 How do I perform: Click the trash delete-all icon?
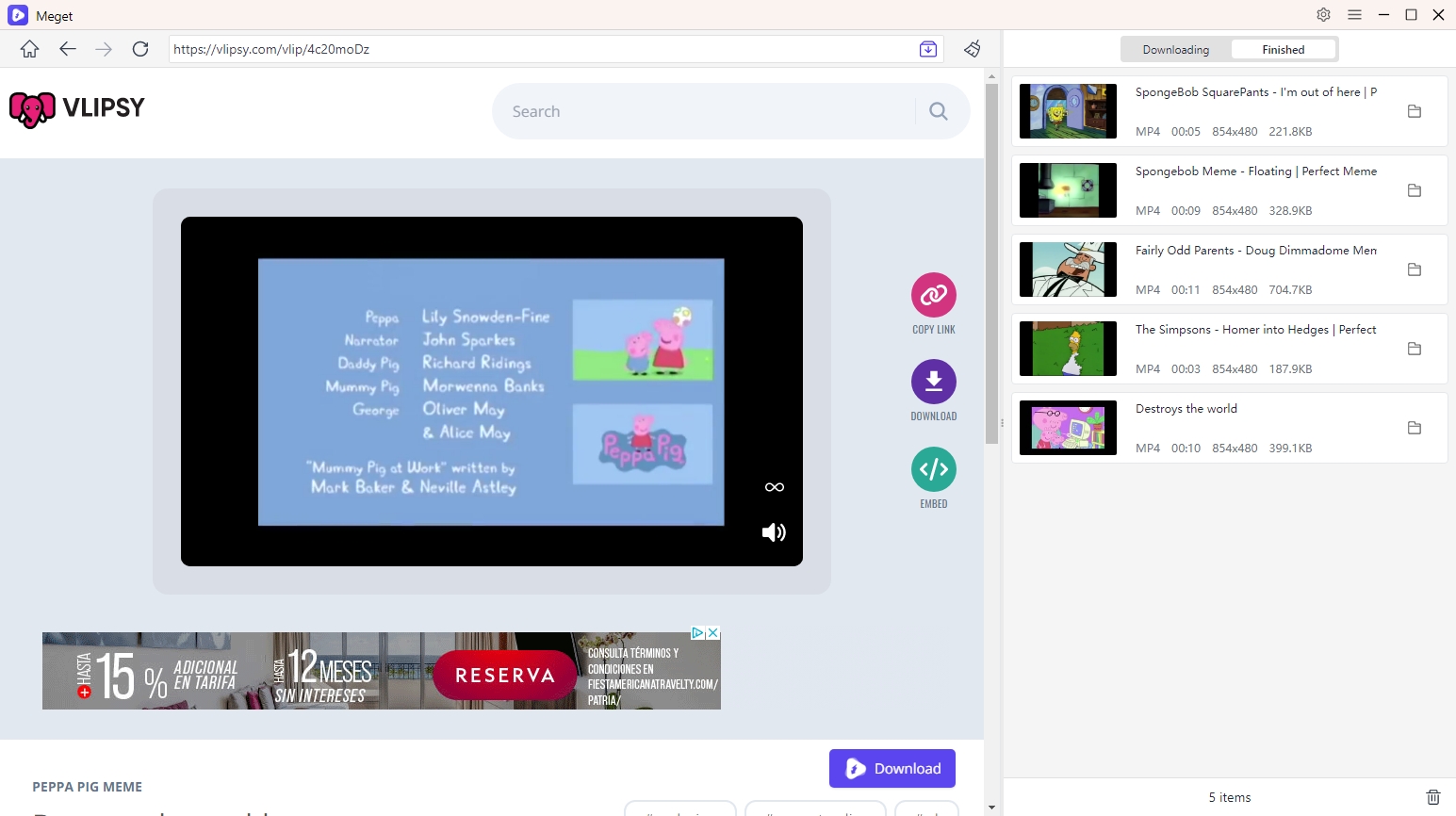tap(1433, 797)
